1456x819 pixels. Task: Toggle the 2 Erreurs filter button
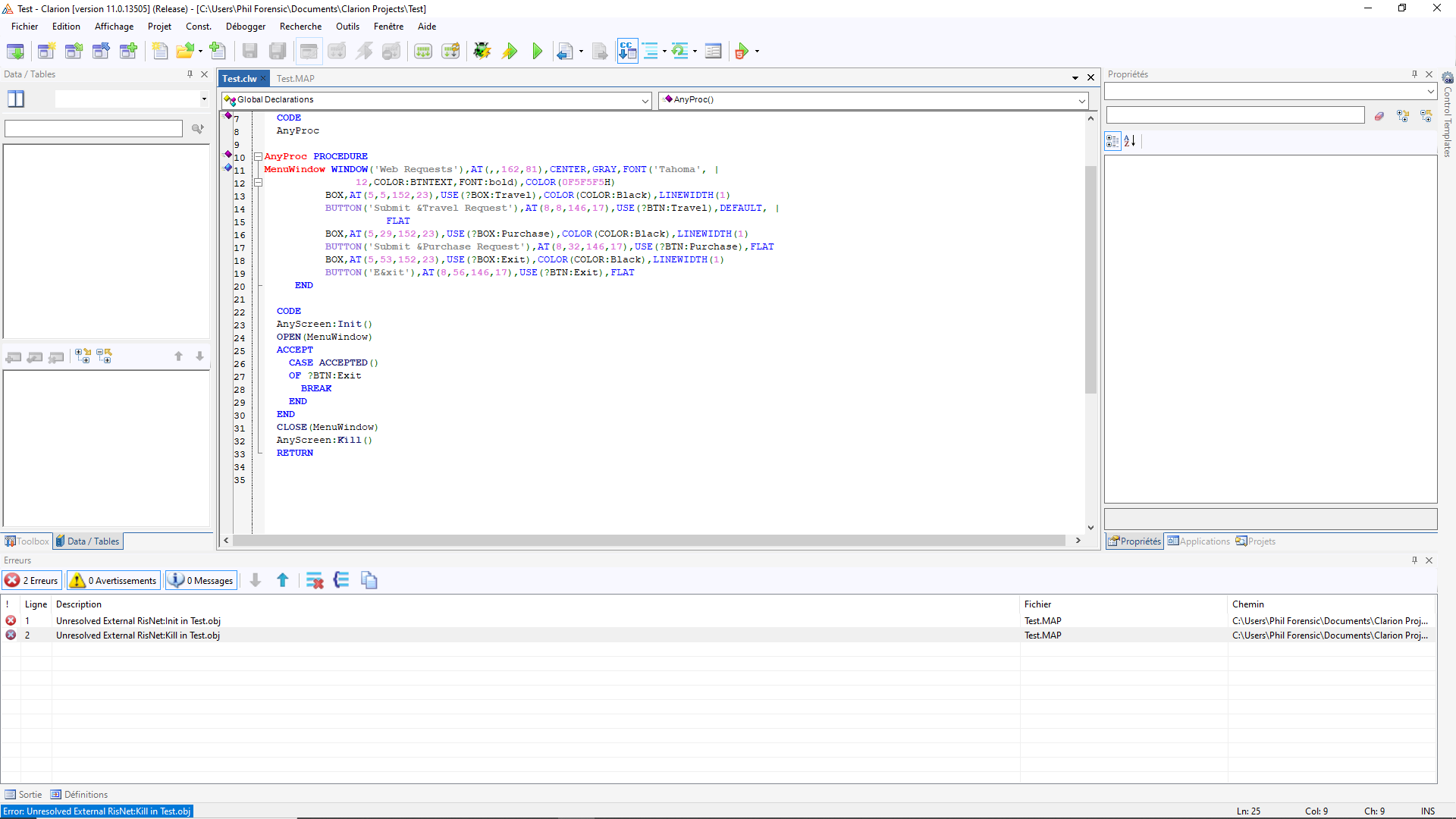(x=32, y=580)
